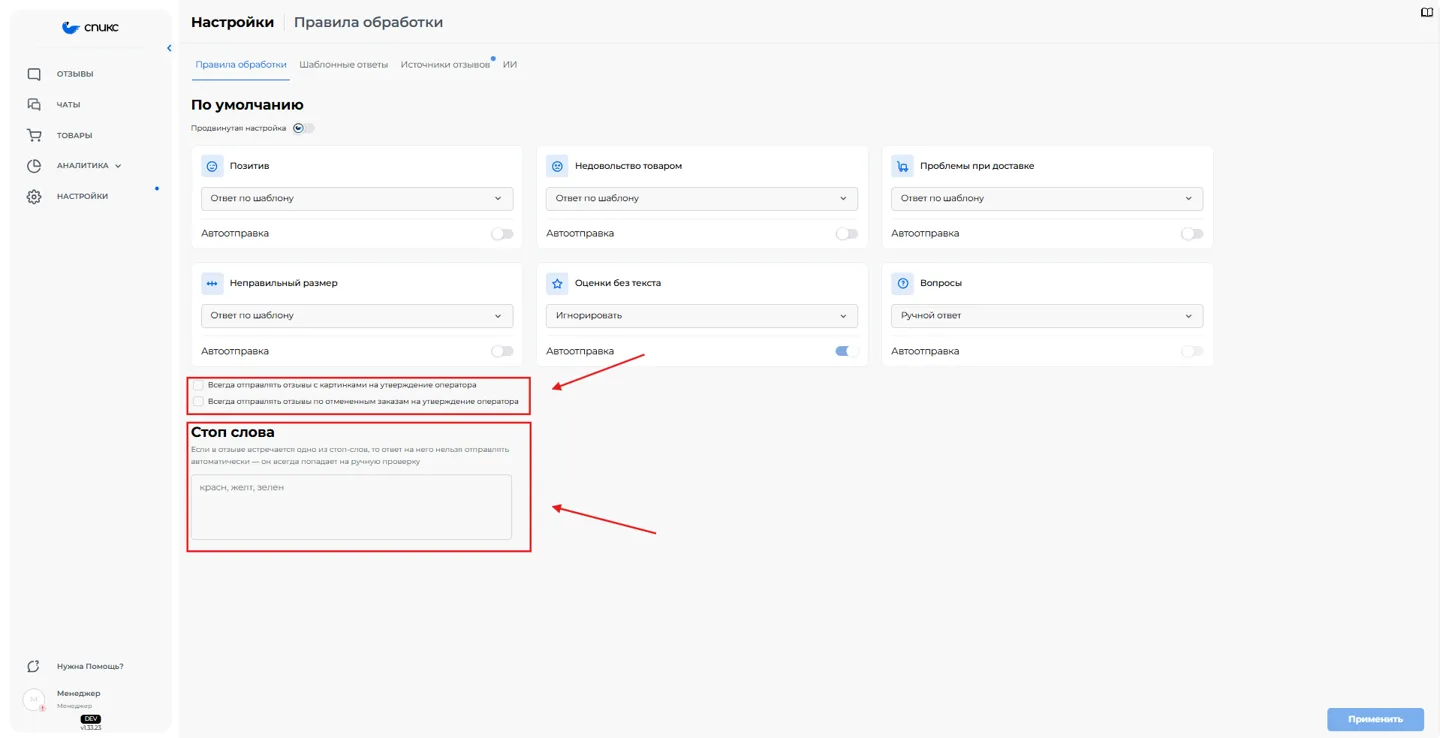Open the Недовольство товаром response dropdown
Viewport: 1440px width, 738px height.
pos(702,198)
